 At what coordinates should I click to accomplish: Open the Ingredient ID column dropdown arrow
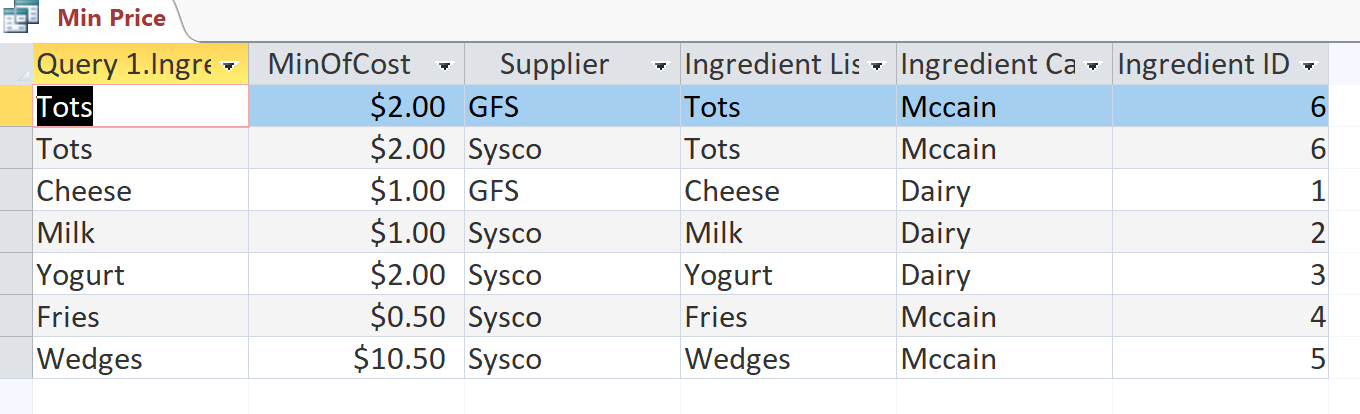tap(1309, 66)
